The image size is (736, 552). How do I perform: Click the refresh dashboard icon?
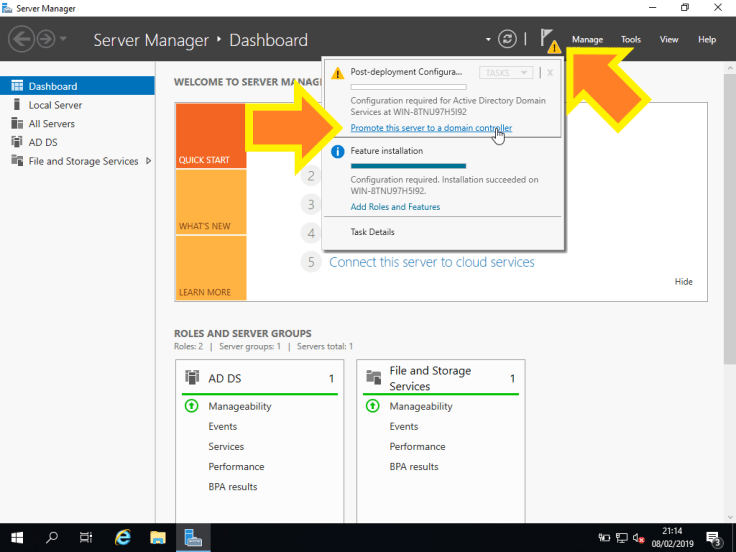pyautogui.click(x=508, y=39)
